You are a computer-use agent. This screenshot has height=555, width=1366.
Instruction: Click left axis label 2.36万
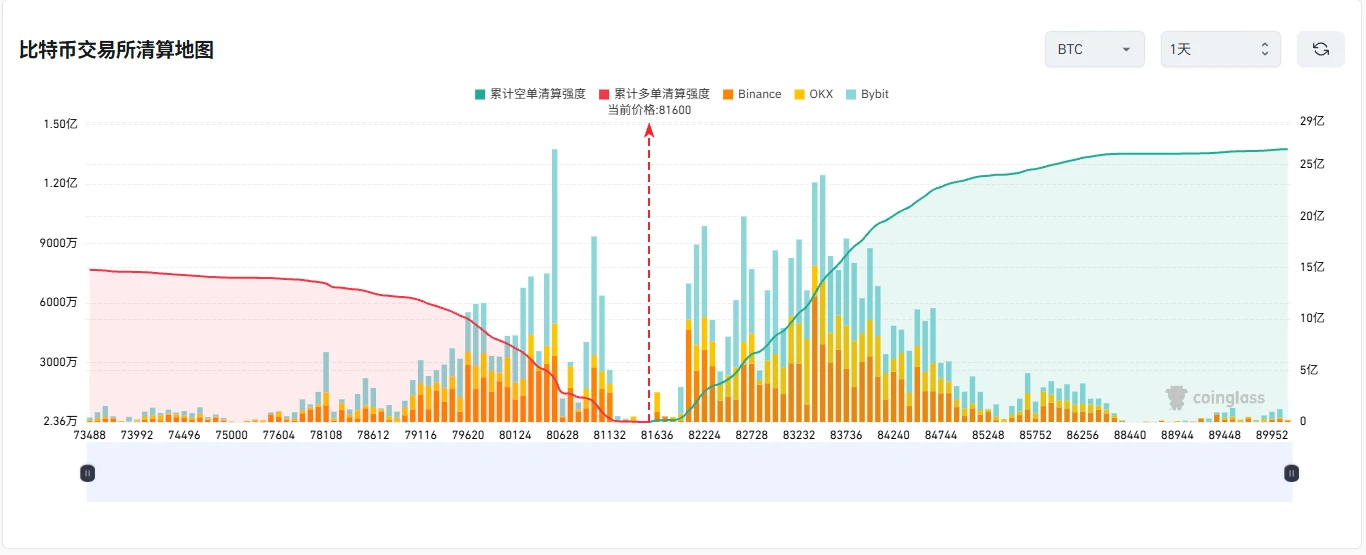click(x=60, y=421)
